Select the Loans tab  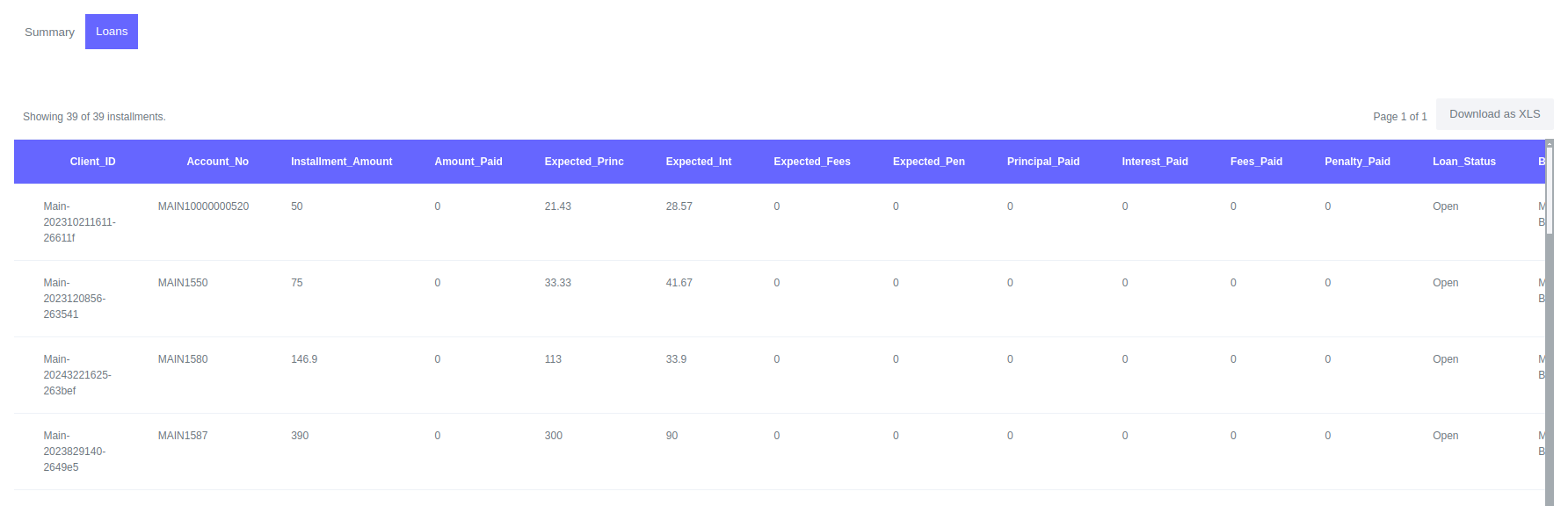112,32
